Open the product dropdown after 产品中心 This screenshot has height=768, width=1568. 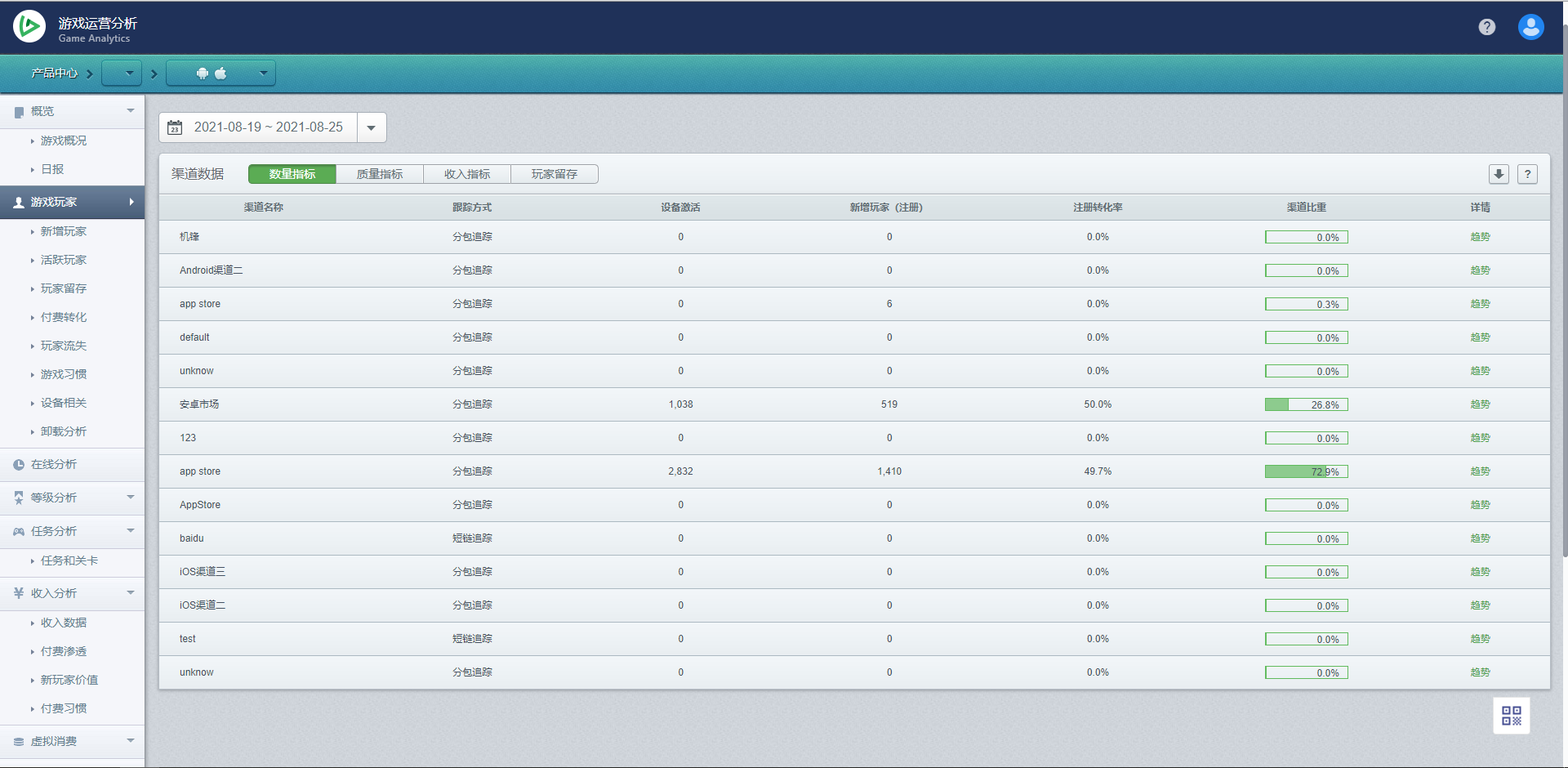122,74
